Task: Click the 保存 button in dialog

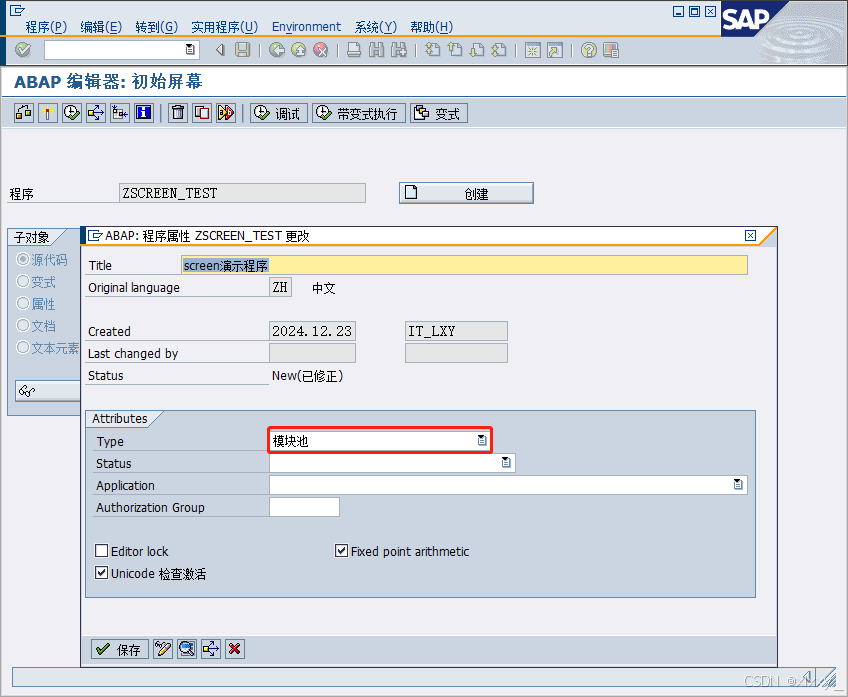Action: pos(120,649)
